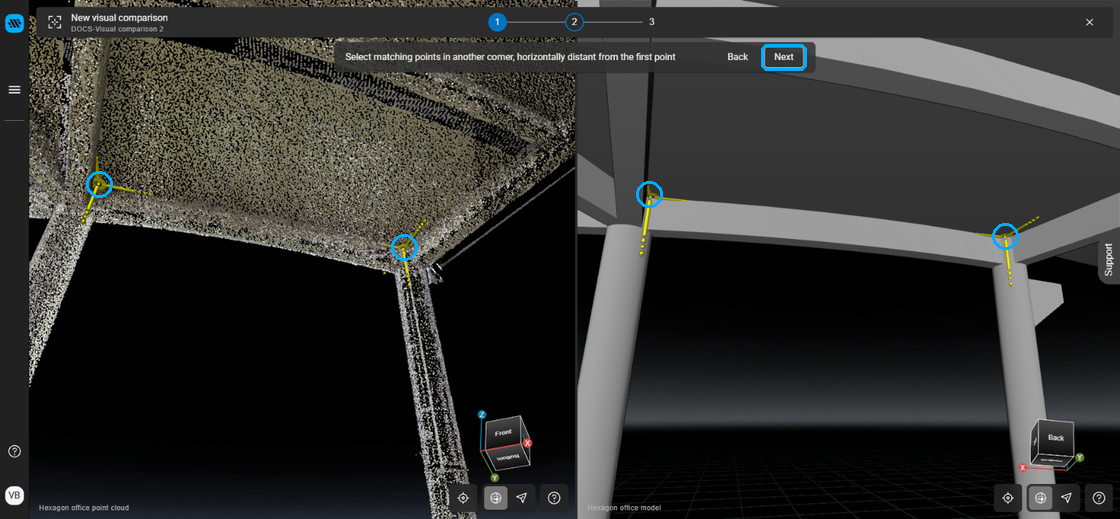Click the 'DOCS-Visual comparison 2' subtitle
This screenshot has height=519, width=1120.
pyautogui.click(x=117, y=29)
